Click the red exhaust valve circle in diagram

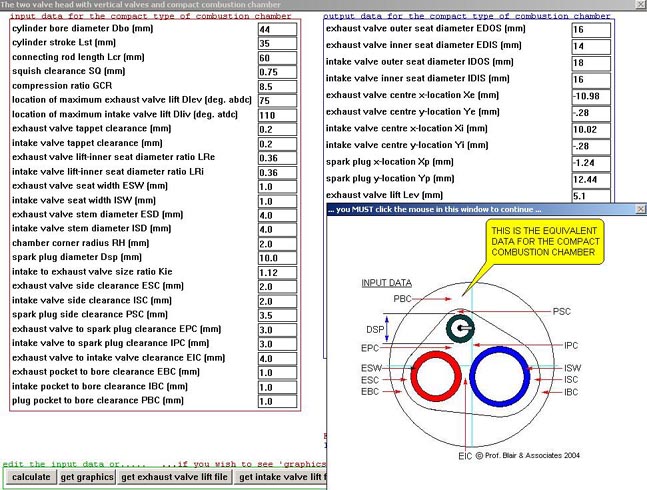coord(436,376)
